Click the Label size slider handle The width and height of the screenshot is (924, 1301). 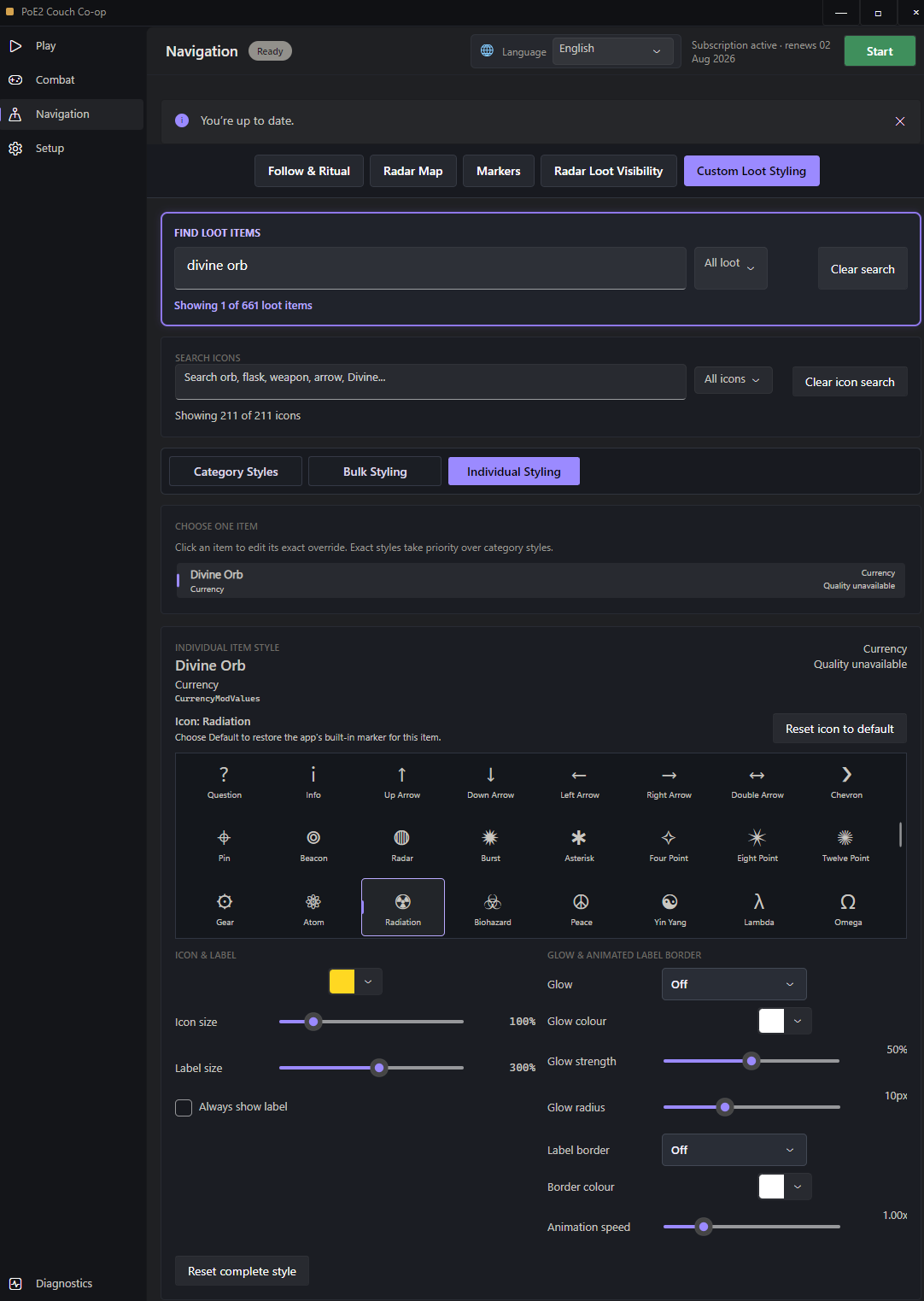379,1068
